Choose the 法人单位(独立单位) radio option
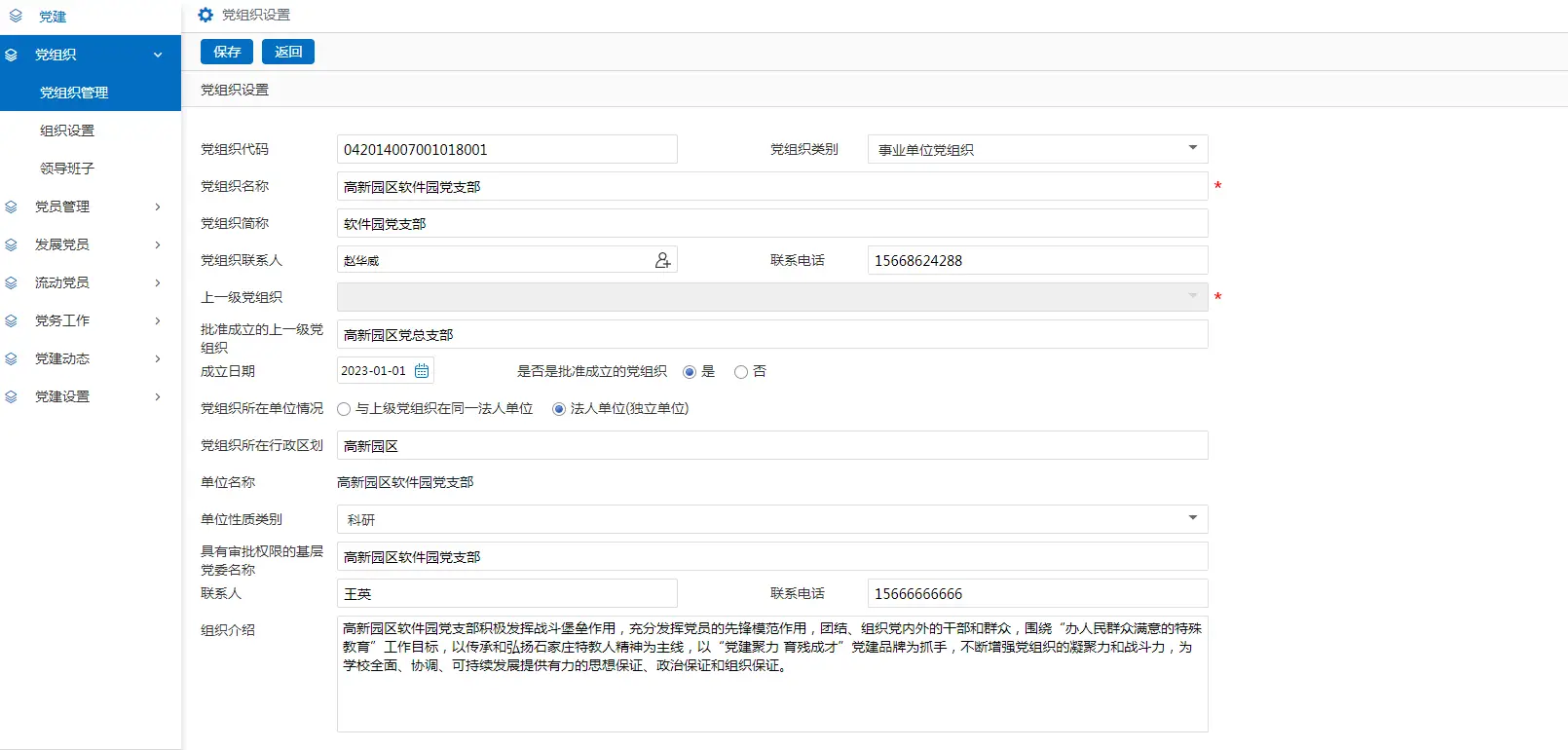The width and height of the screenshot is (1568, 750). pos(559,409)
